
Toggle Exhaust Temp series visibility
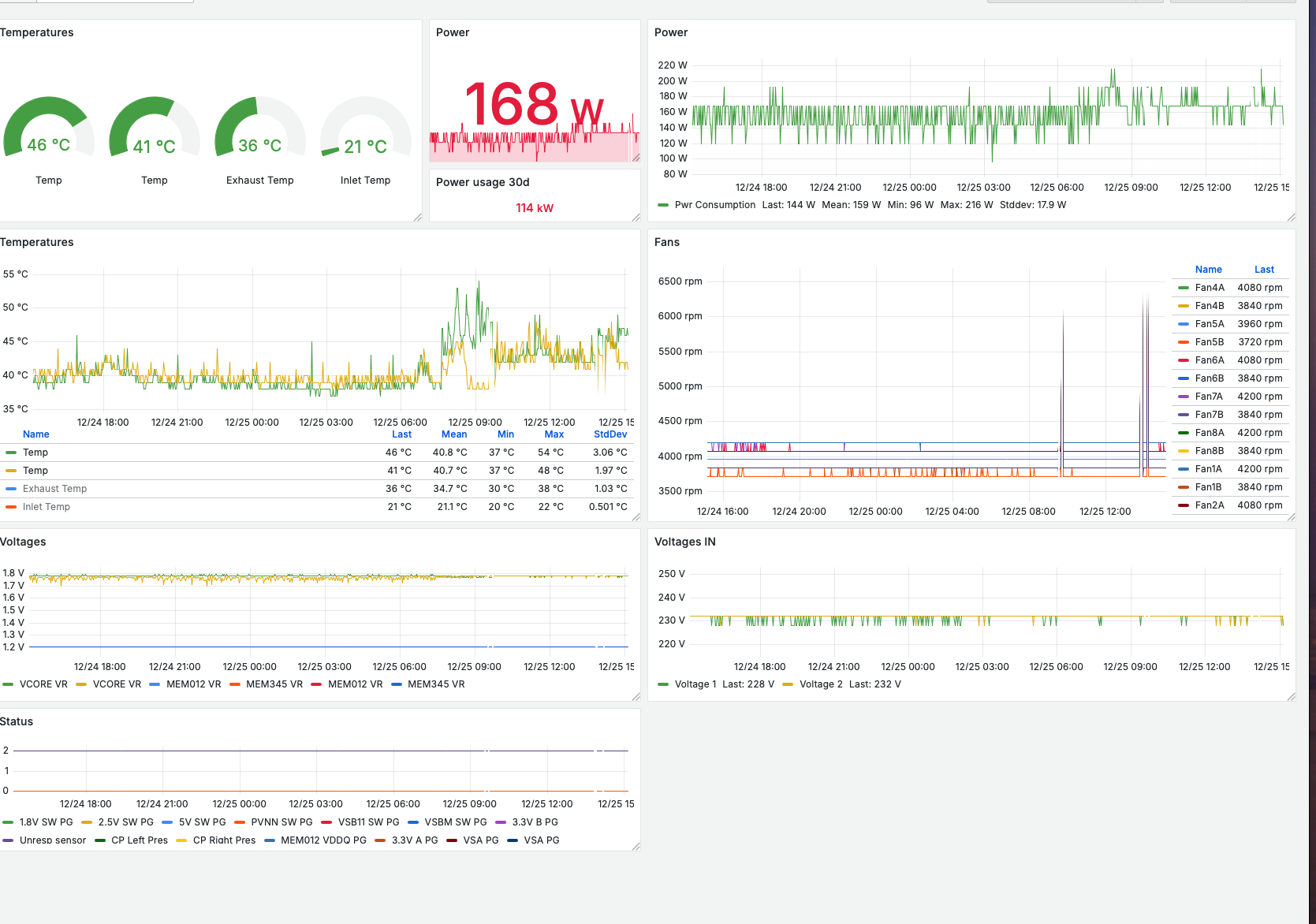pyautogui.click(x=54, y=489)
